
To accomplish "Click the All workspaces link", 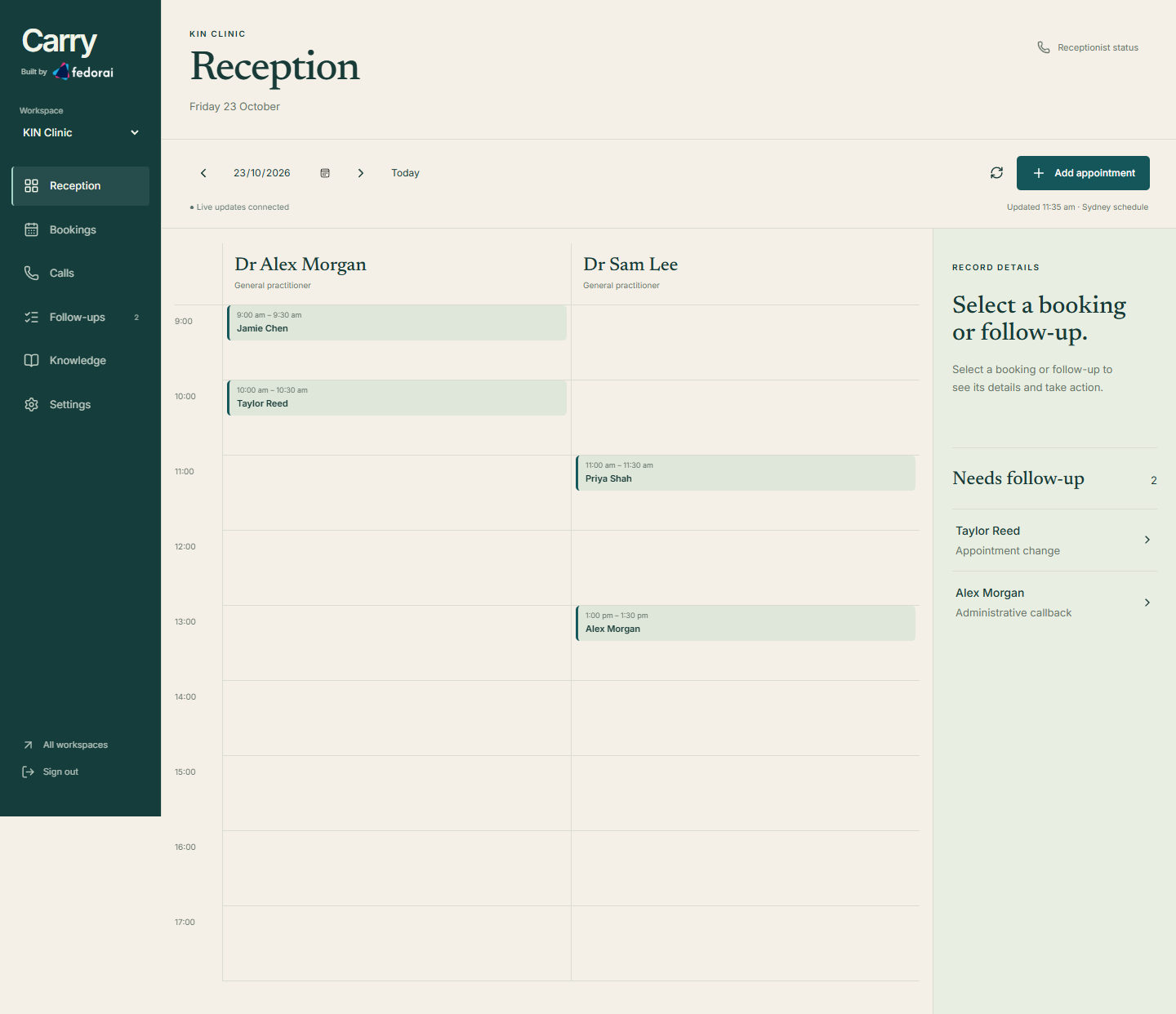I will click(x=65, y=745).
